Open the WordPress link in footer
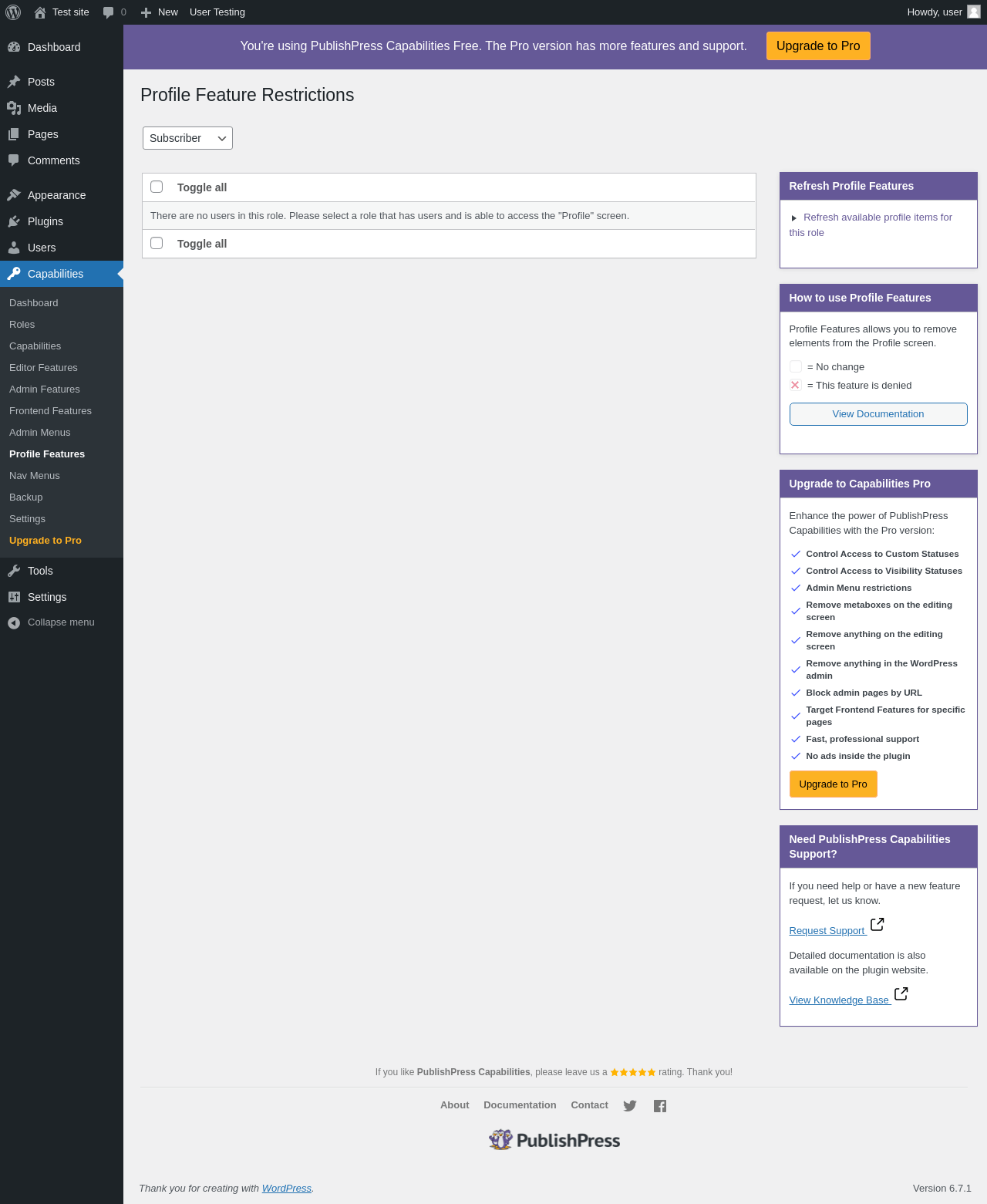This screenshot has width=987, height=1204. click(286, 1189)
